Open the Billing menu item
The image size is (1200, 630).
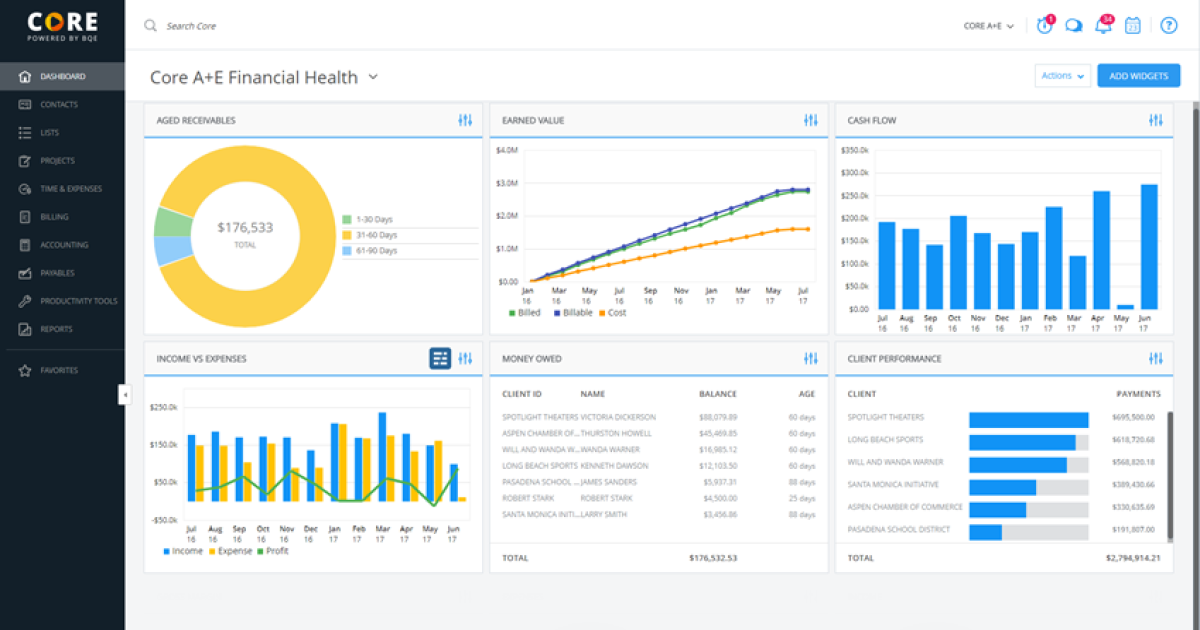62,216
